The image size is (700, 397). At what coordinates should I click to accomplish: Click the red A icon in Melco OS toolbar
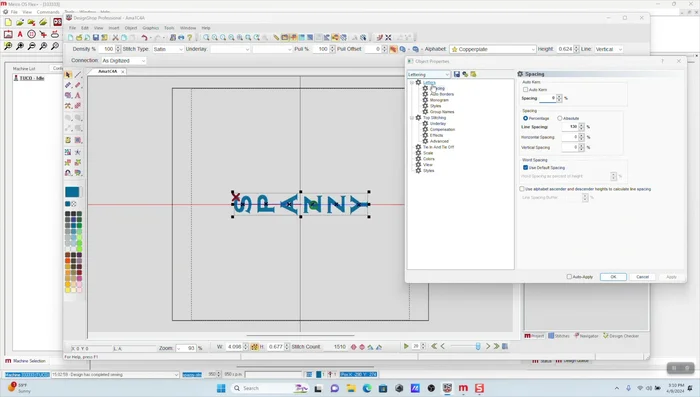click(x=20, y=34)
